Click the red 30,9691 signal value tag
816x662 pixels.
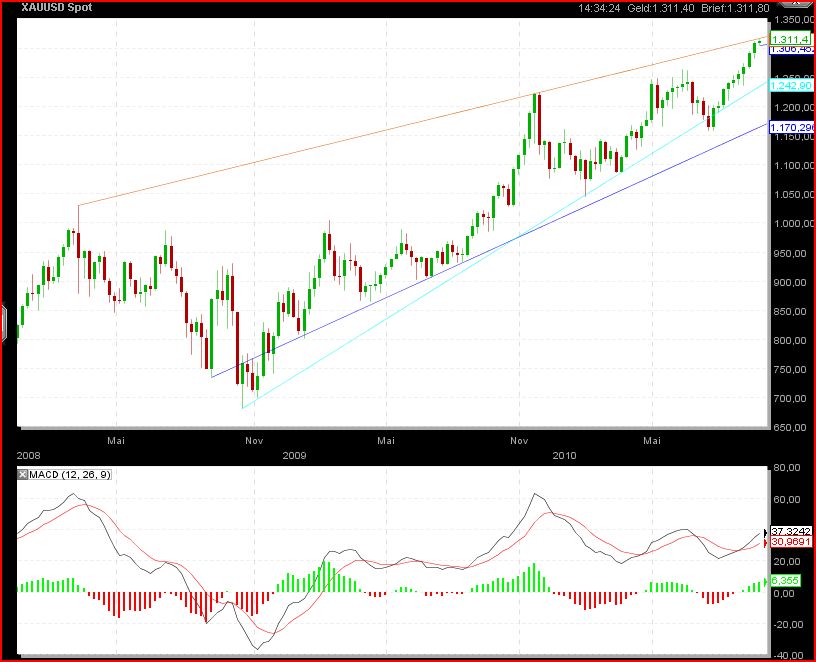coord(791,542)
